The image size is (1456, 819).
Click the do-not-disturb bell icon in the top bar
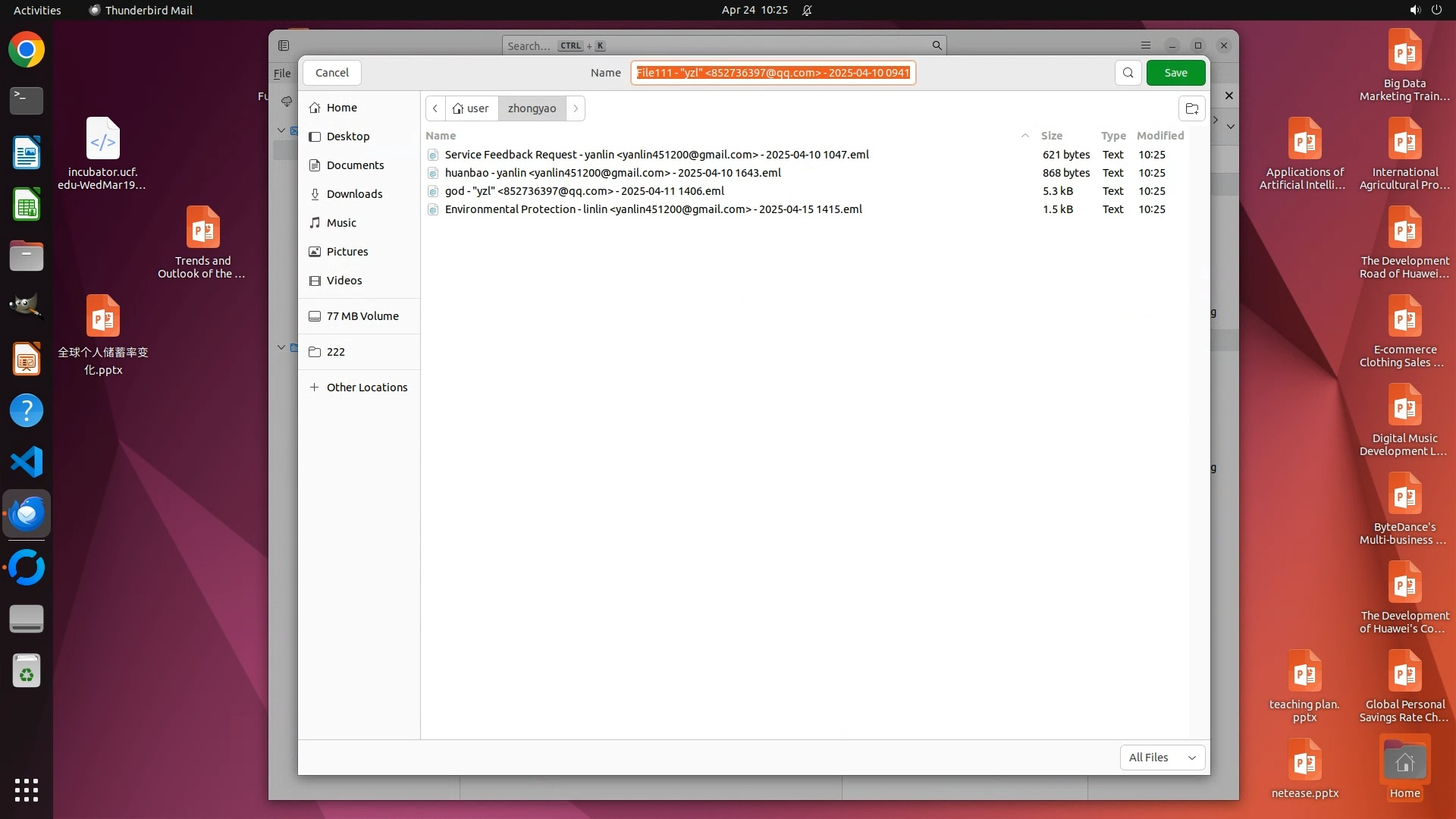(x=807, y=10)
